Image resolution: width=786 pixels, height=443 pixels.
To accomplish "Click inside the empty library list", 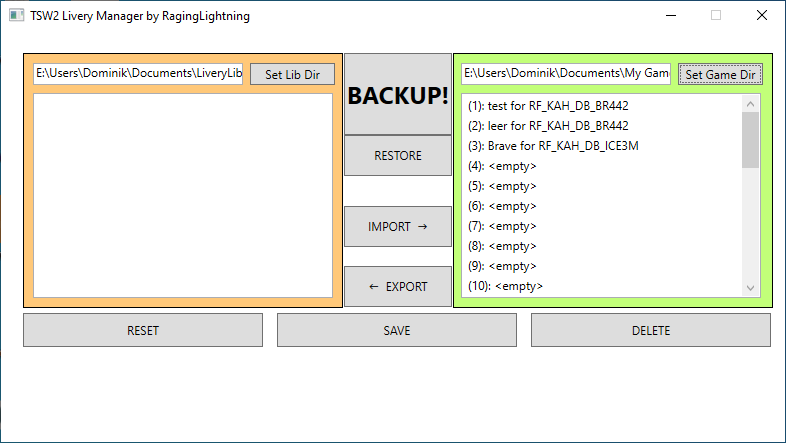I will tap(183, 195).
